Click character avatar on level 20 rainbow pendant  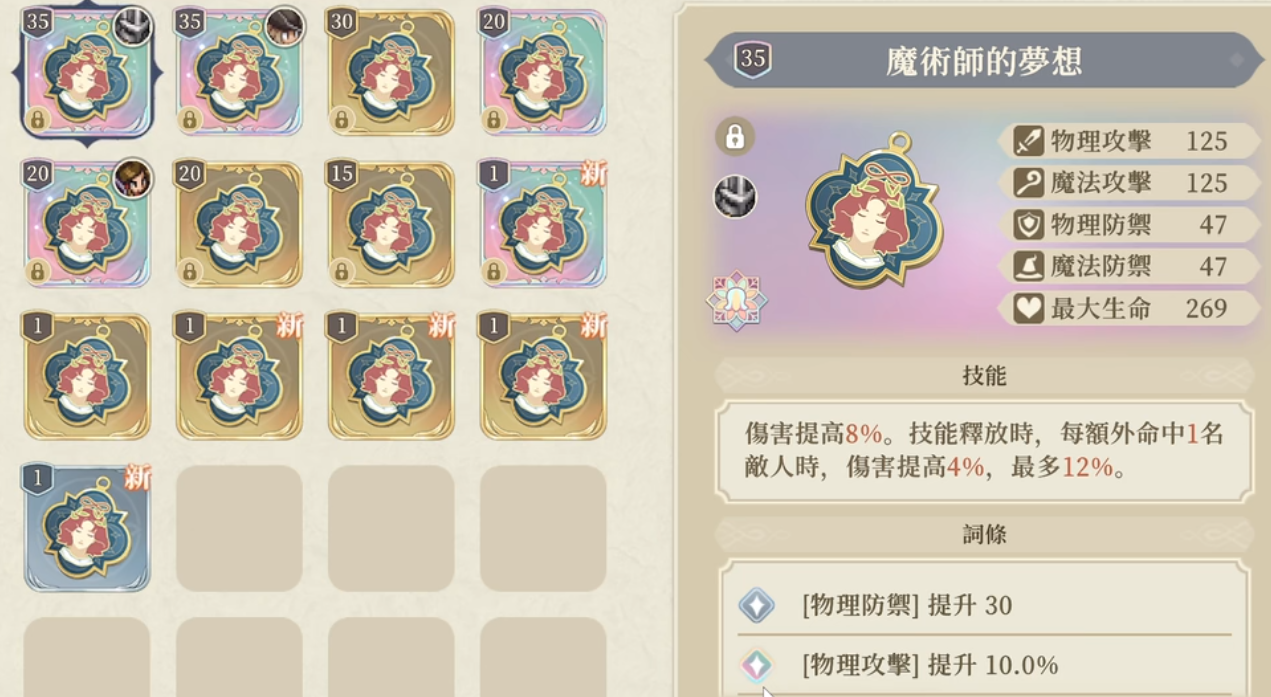click(133, 178)
